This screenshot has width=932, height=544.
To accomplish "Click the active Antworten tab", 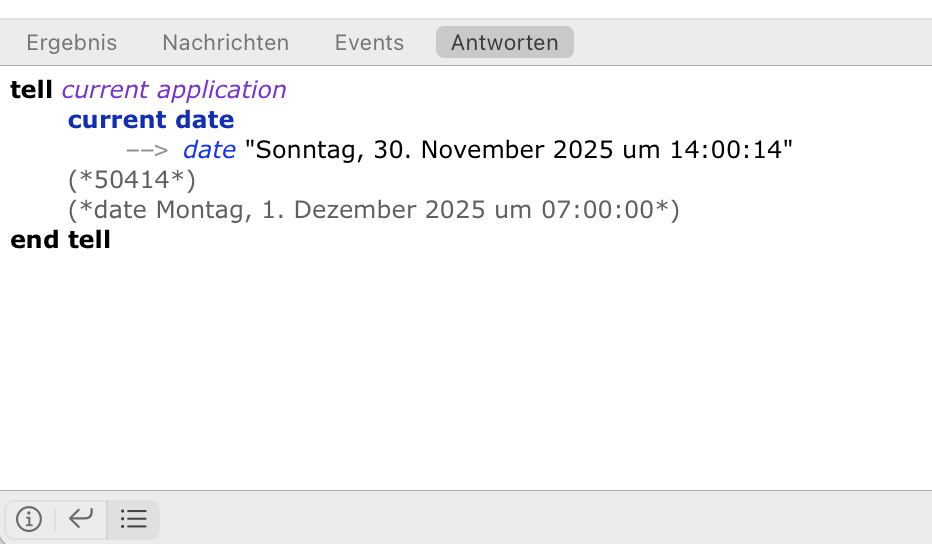I will tap(504, 43).
